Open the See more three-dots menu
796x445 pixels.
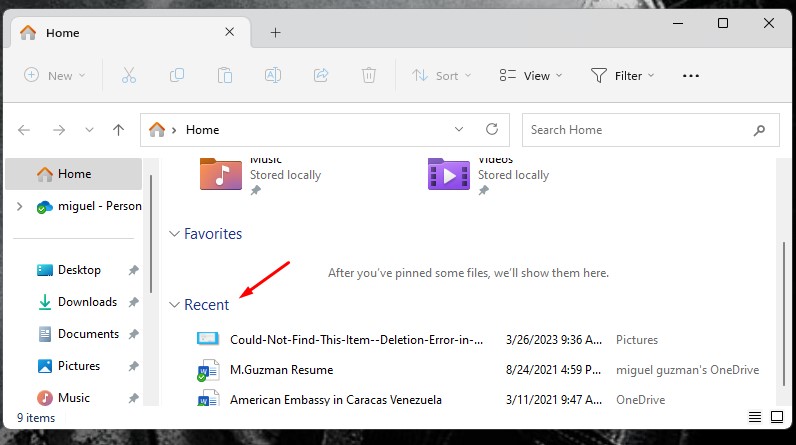pyautogui.click(x=690, y=76)
